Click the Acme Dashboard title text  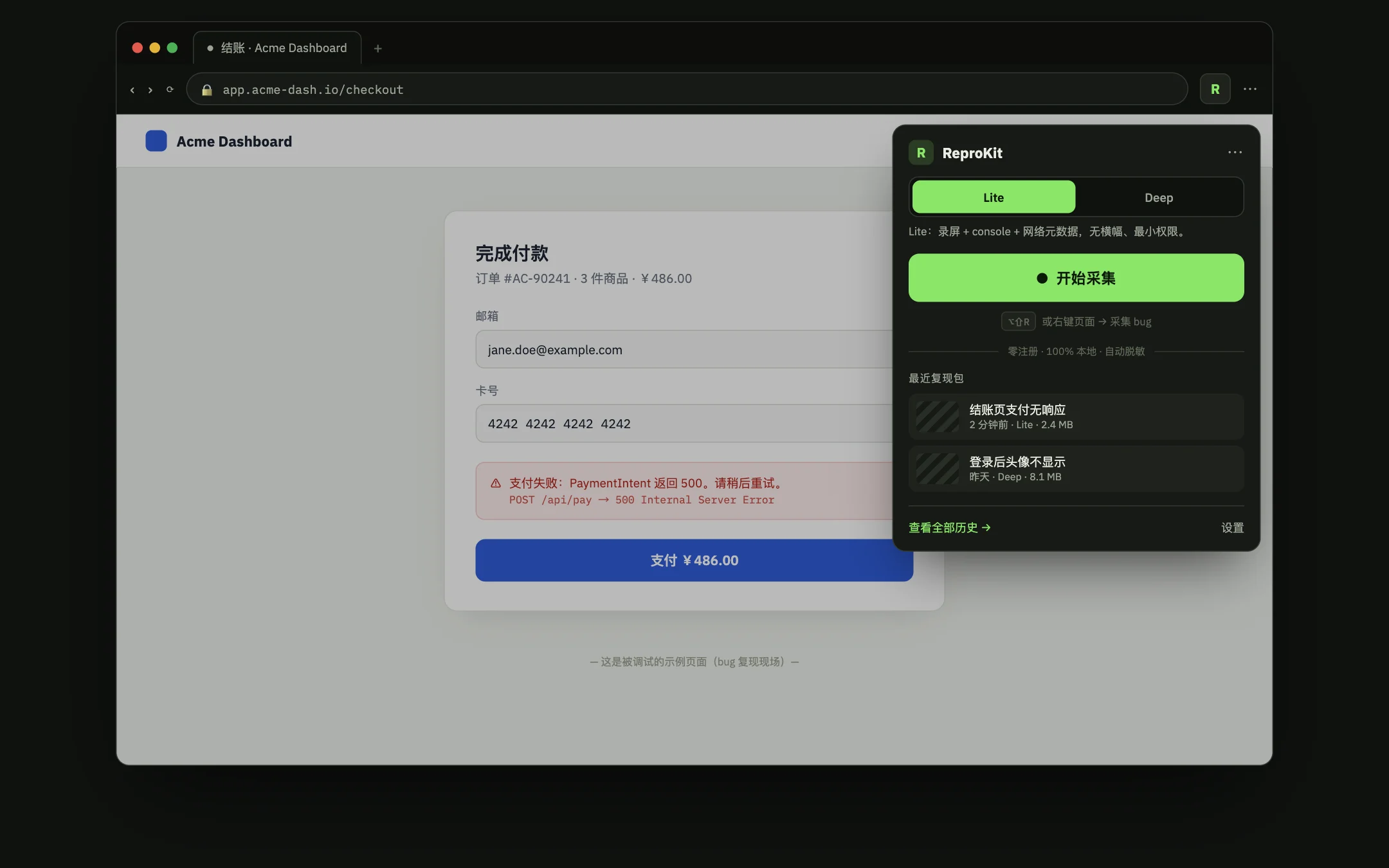point(234,141)
